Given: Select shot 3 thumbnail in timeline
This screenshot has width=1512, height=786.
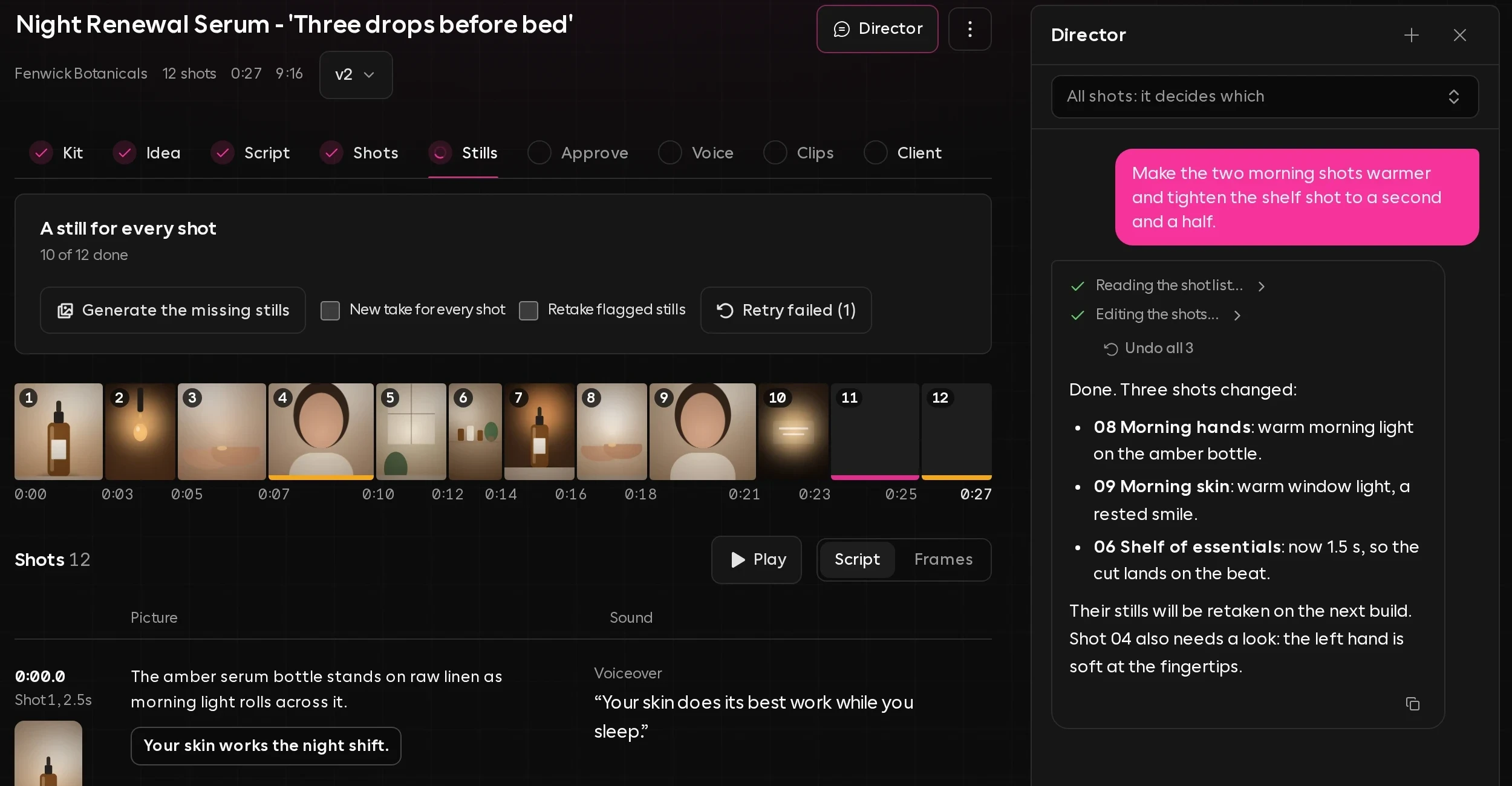Looking at the screenshot, I should coord(222,431).
